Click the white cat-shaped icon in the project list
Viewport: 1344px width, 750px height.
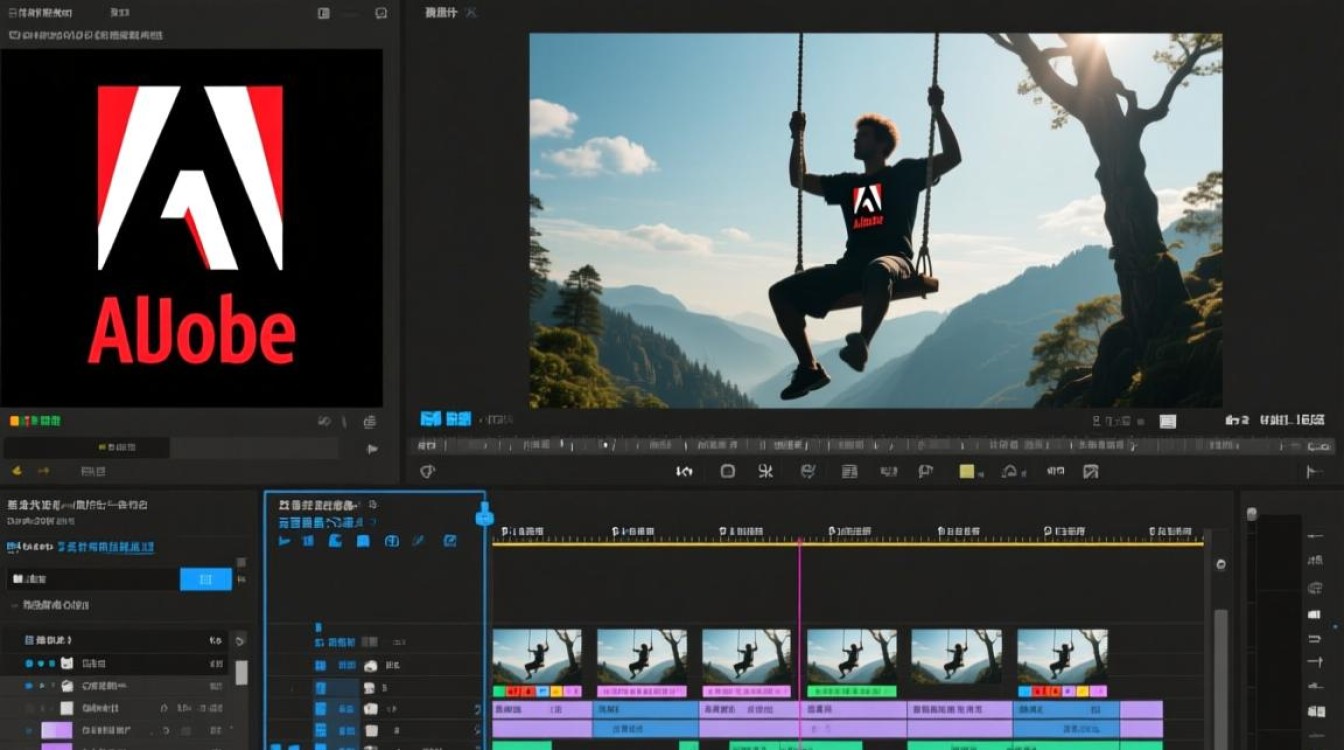point(67,663)
